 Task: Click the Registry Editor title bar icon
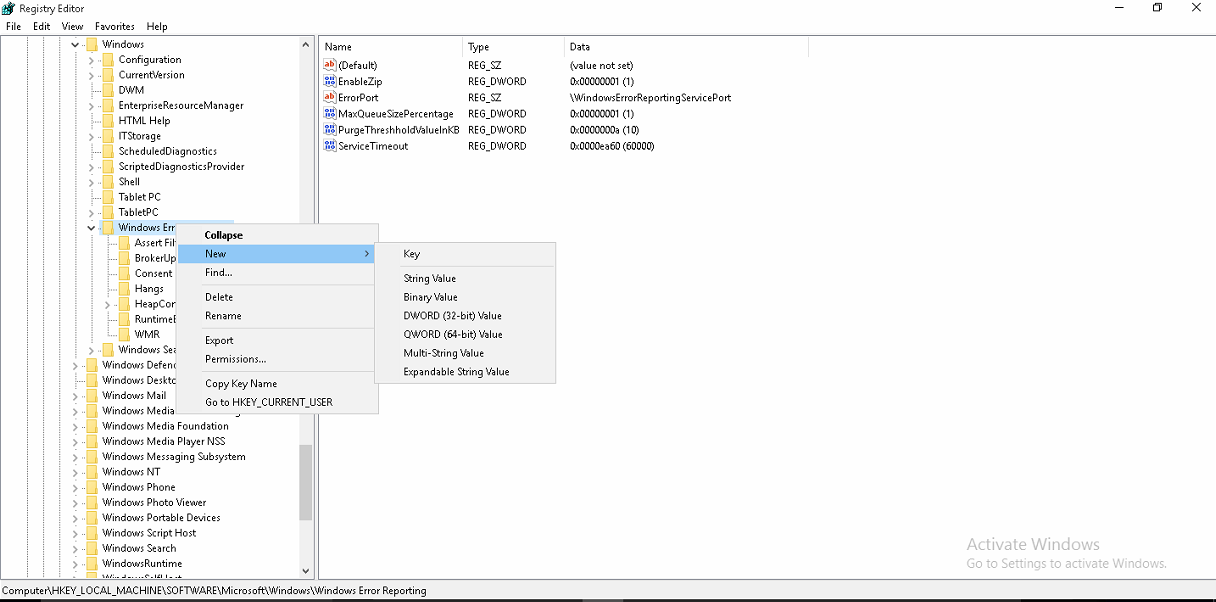click(8, 8)
